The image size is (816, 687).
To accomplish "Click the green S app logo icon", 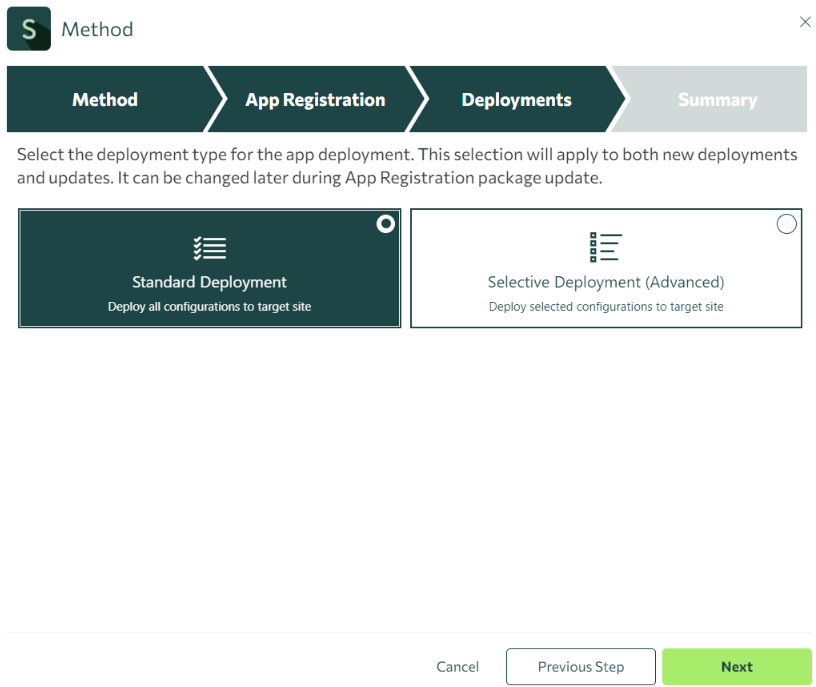I will pyautogui.click(x=29, y=29).
